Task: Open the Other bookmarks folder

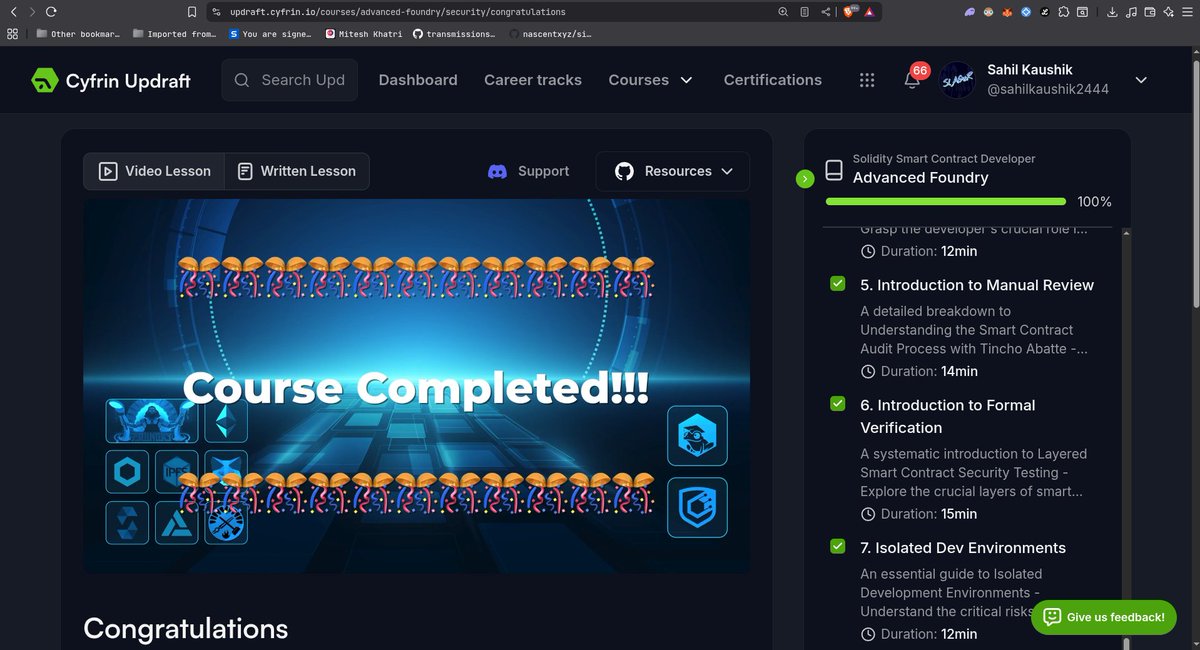Action: coord(77,33)
